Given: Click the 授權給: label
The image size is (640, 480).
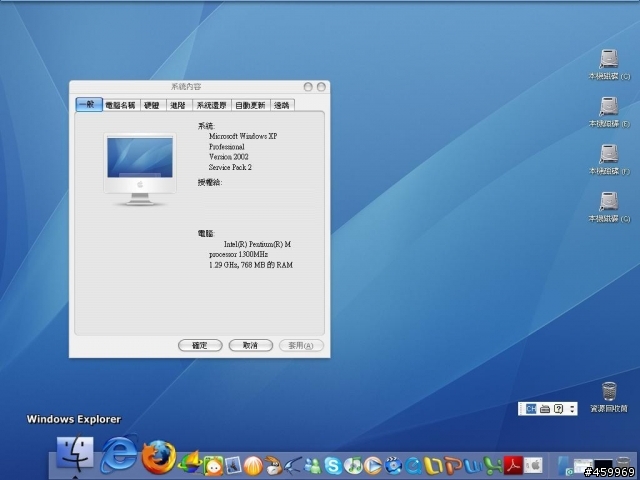Looking at the screenshot, I should tap(210, 182).
